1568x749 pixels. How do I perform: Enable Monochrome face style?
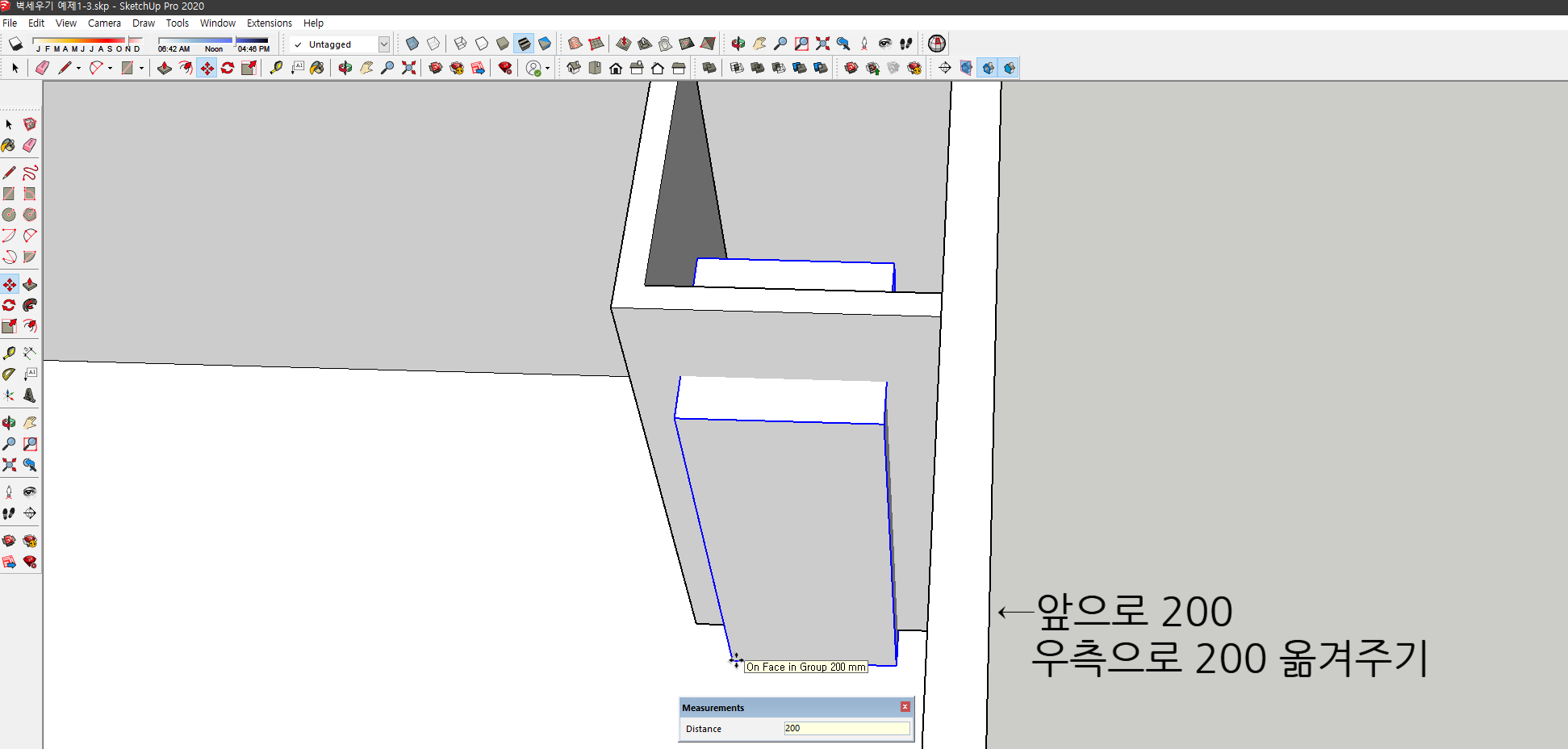545,44
